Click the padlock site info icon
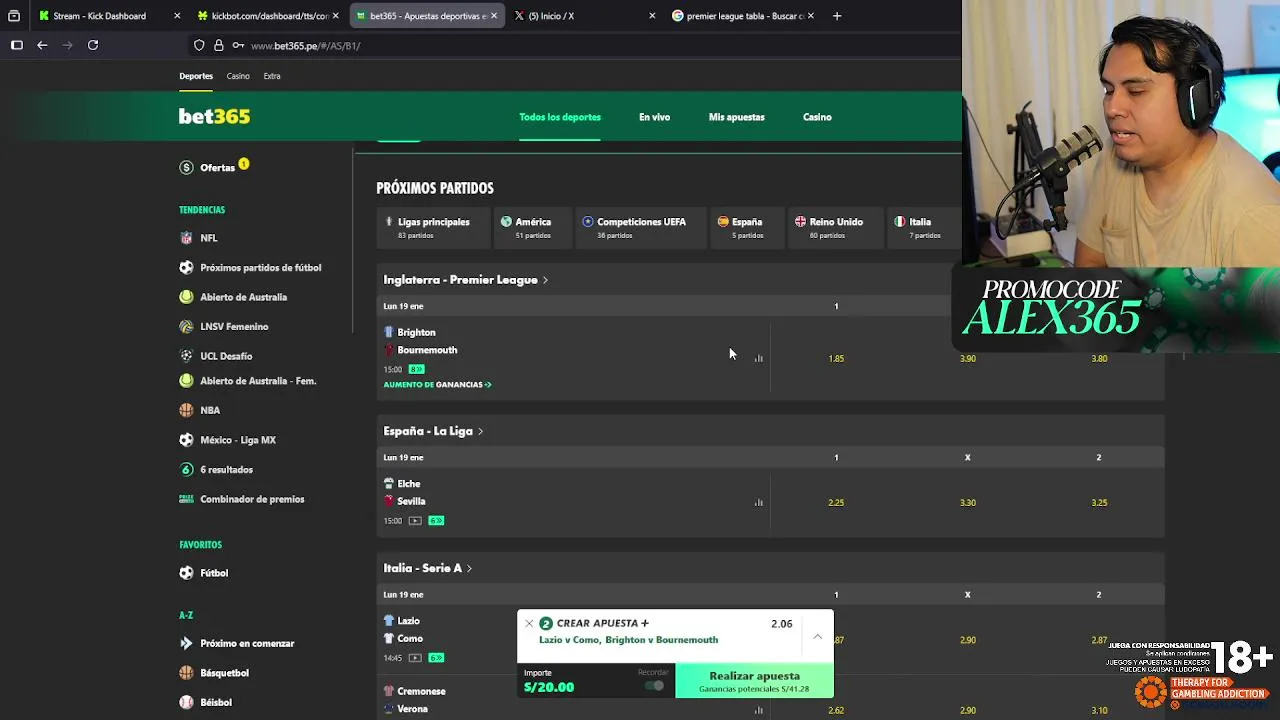The image size is (1280, 720). pyautogui.click(x=219, y=45)
